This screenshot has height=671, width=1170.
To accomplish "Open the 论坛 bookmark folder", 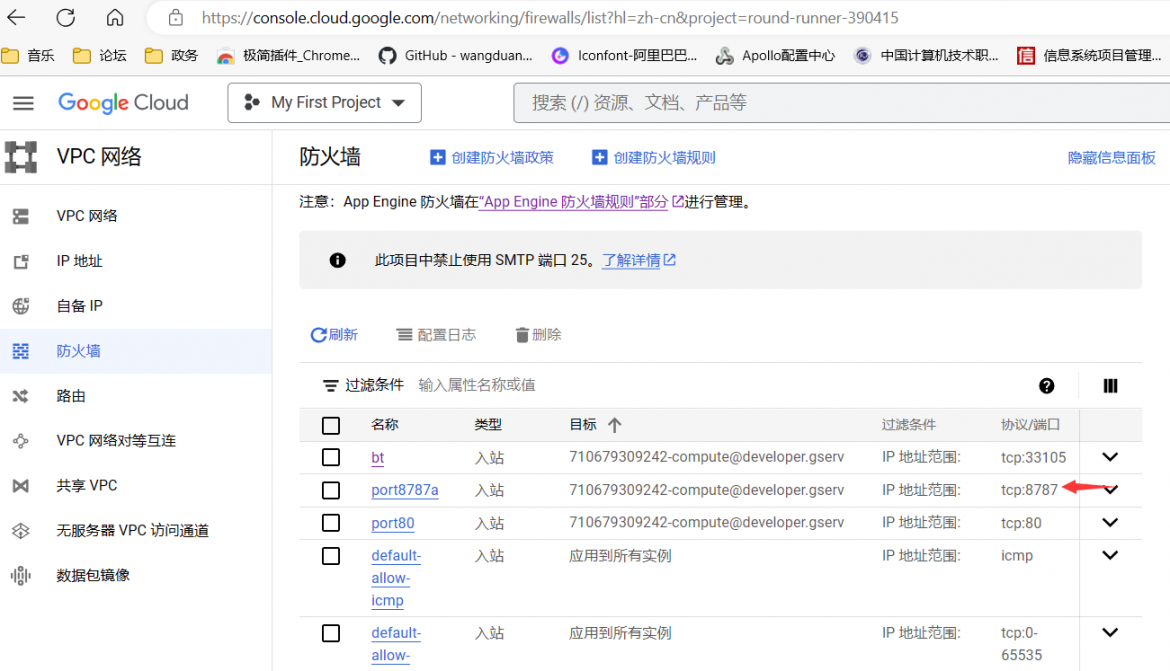I will [x=99, y=55].
